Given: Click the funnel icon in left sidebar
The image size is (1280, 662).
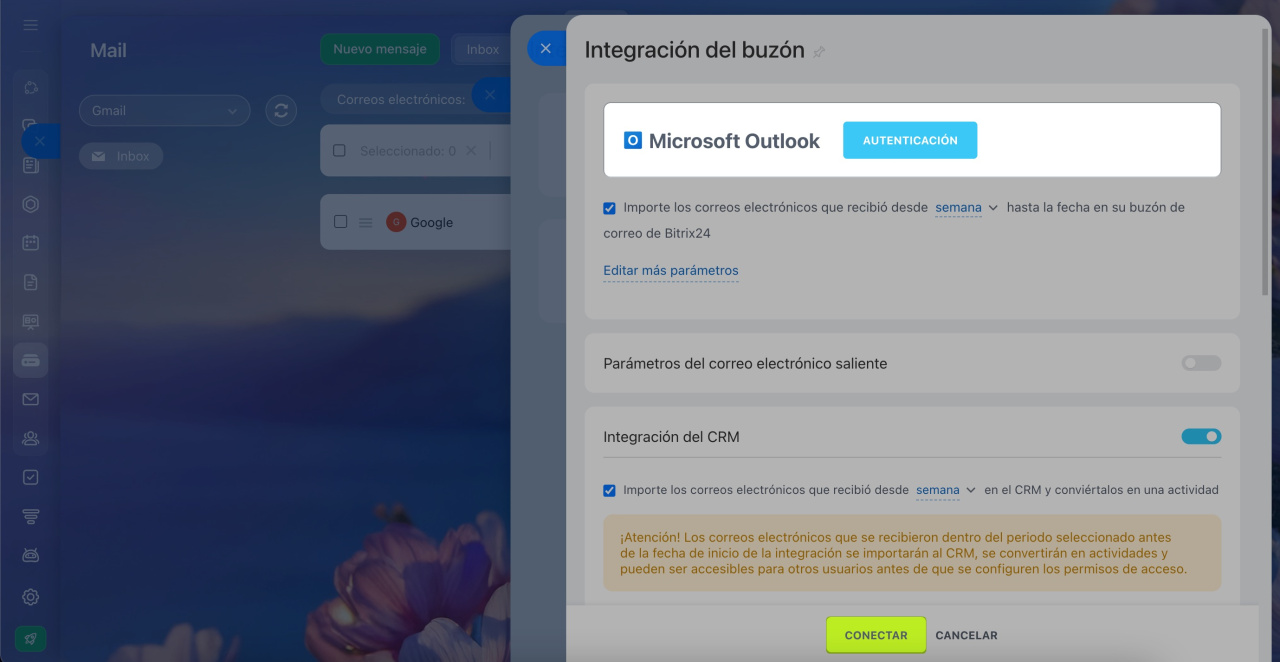Looking at the screenshot, I should [30, 516].
